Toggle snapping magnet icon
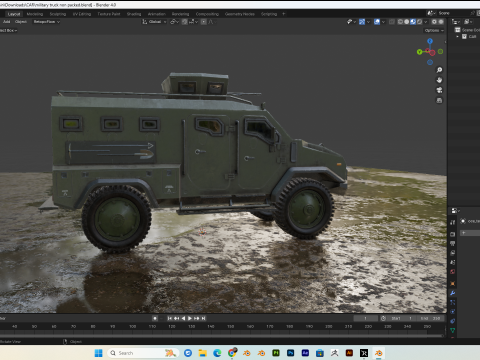 click(x=184, y=22)
